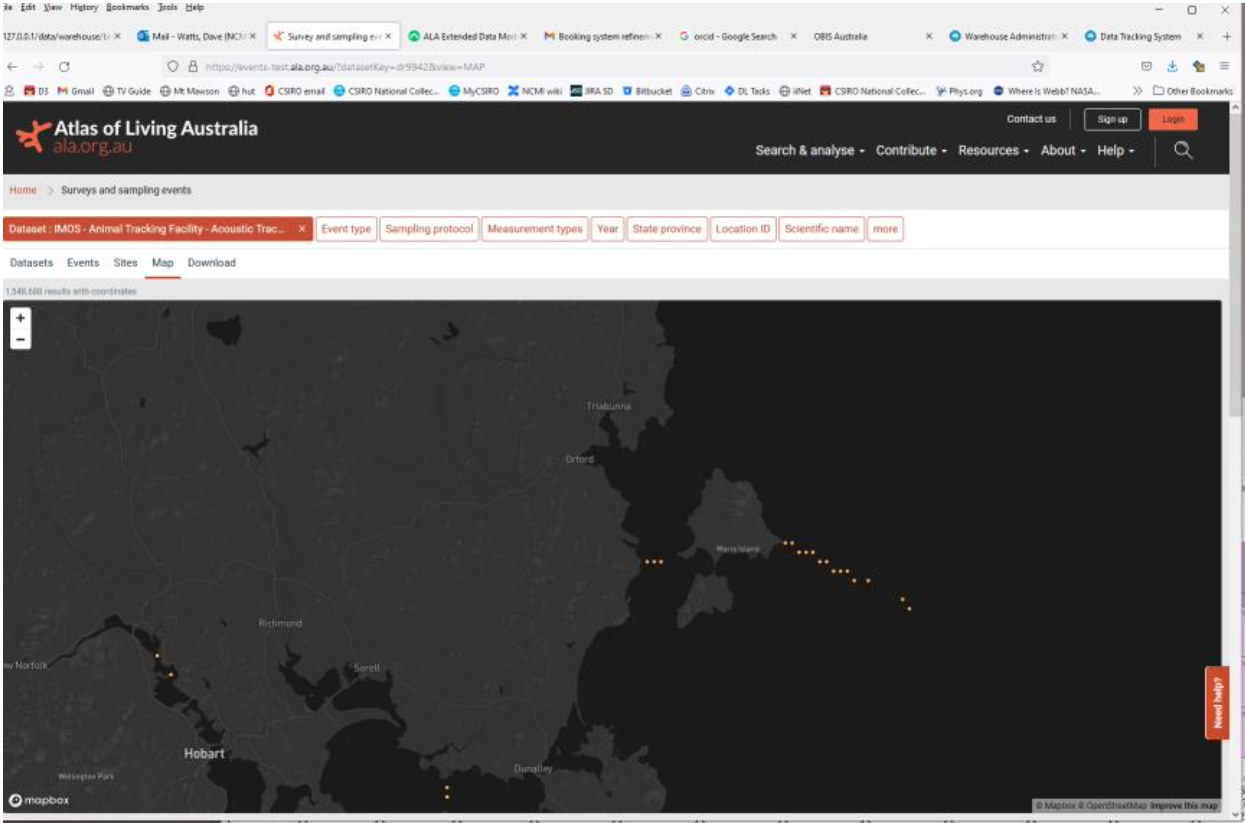The image size is (1245, 823).
Task: Open the Need help? side tab
Action: point(1217,703)
